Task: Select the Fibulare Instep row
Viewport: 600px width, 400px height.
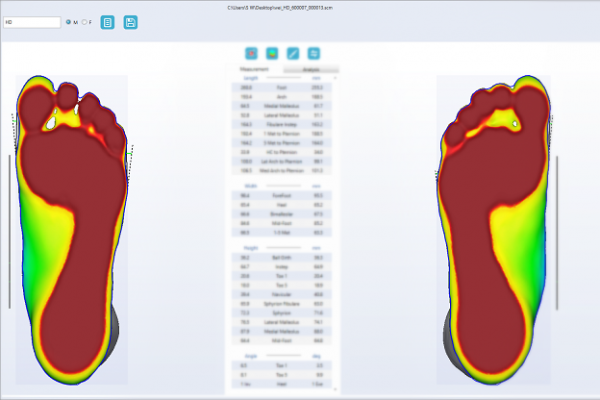Action: click(x=282, y=124)
